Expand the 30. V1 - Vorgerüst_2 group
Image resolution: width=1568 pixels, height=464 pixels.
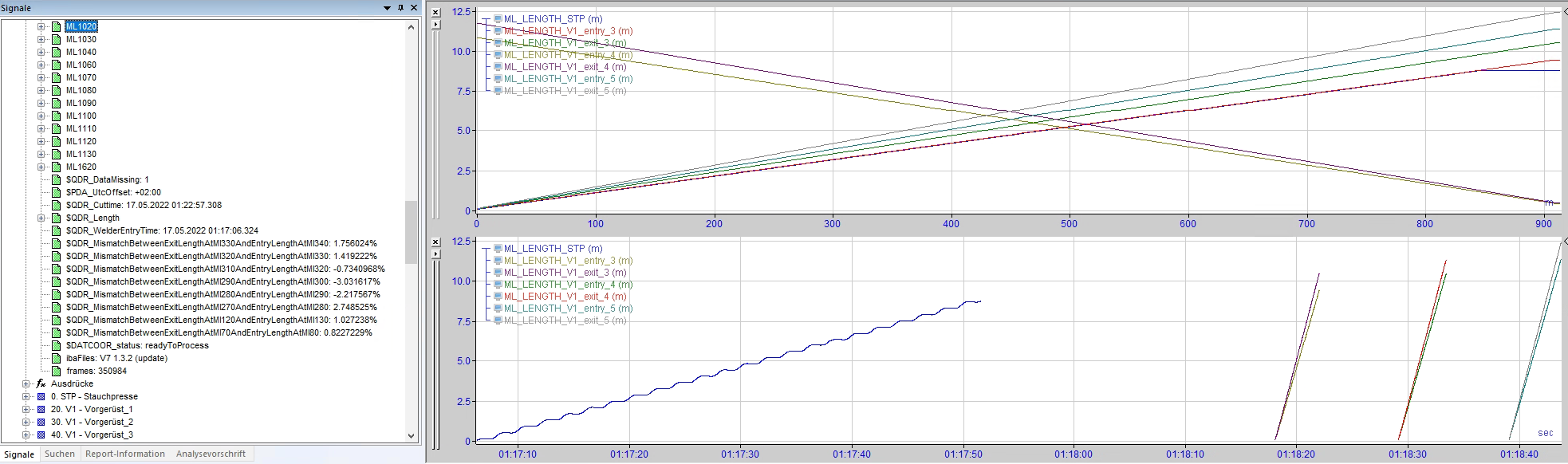pos(26,422)
